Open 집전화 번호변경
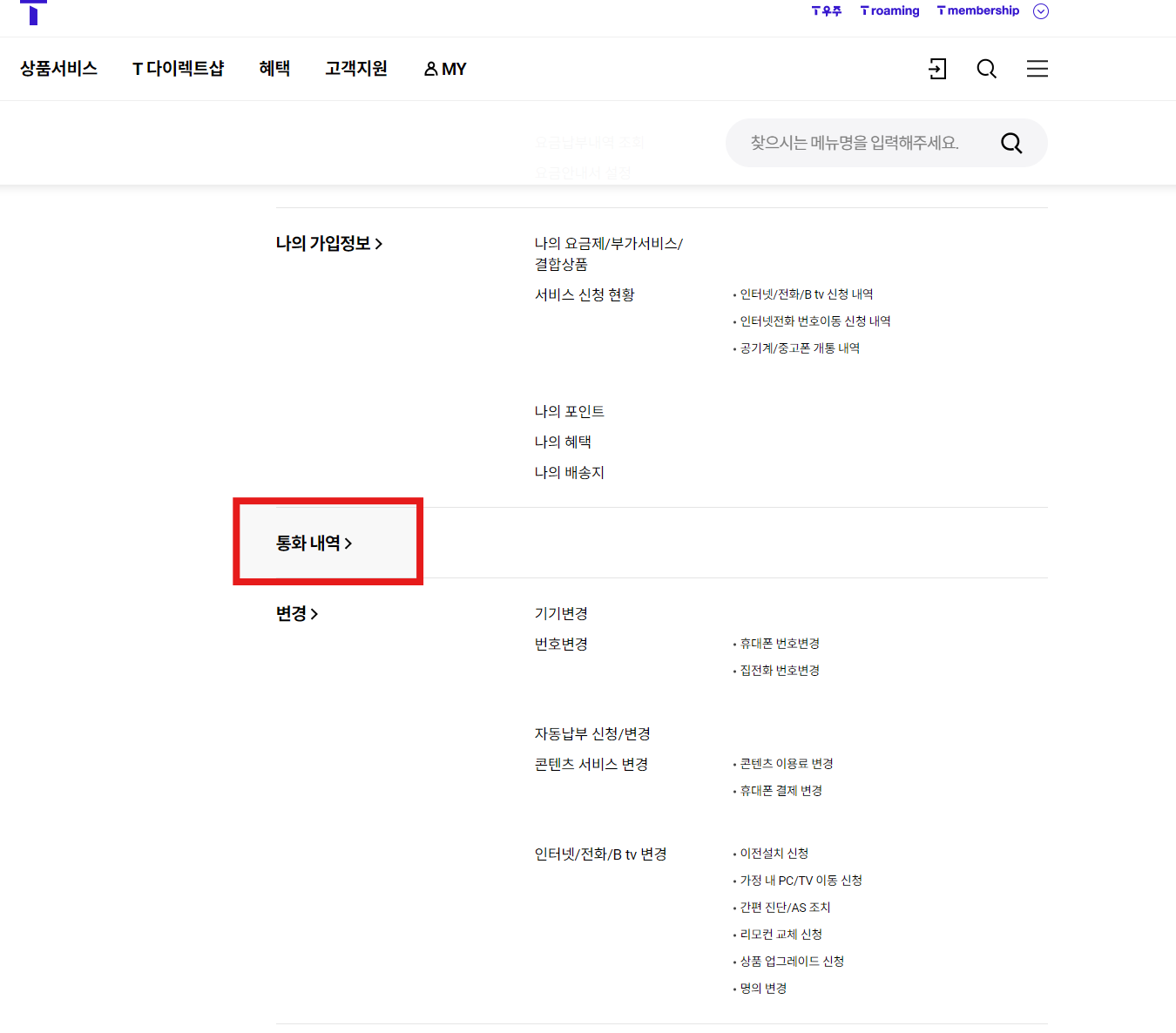The width and height of the screenshot is (1176, 1033). pyautogui.click(x=780, y=671)
